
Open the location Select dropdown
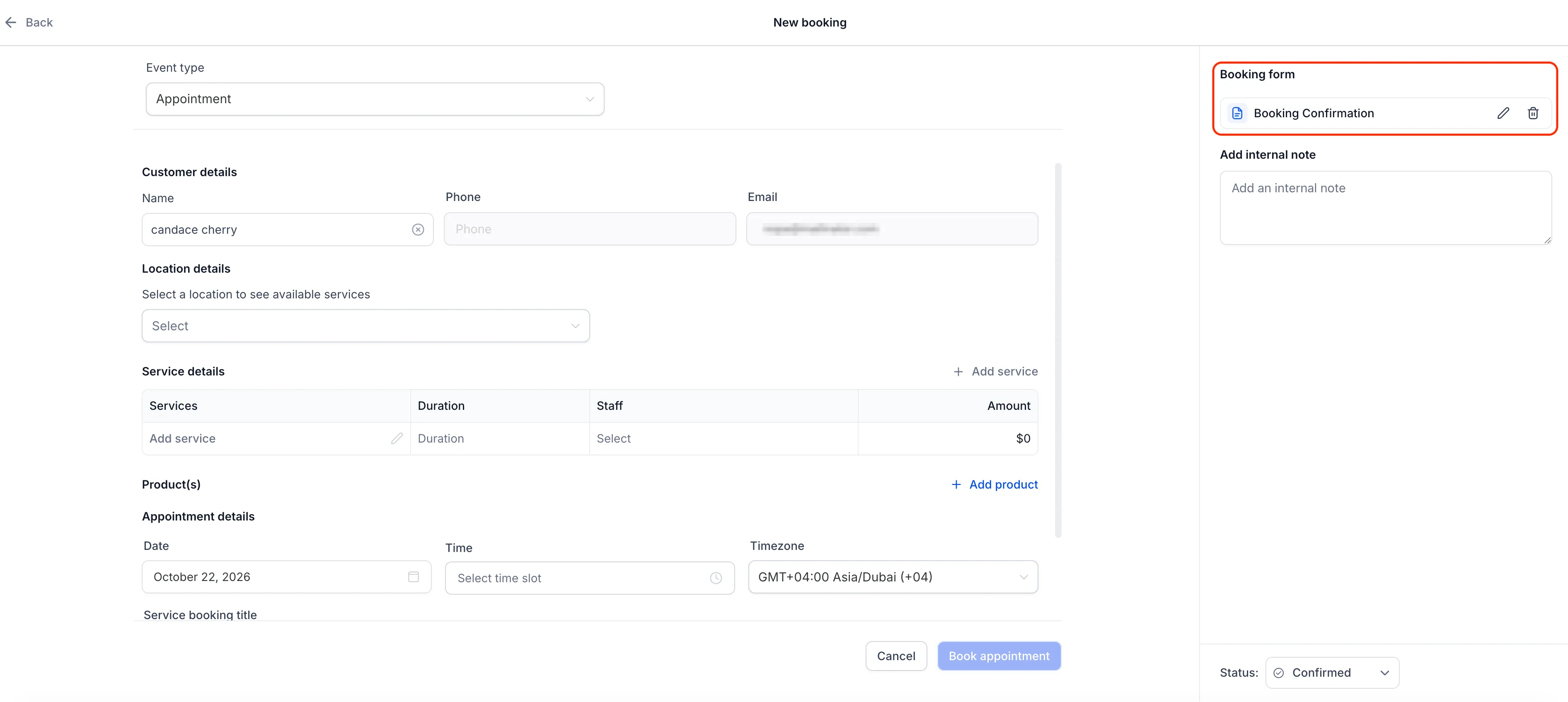click(x=365, y=326)
